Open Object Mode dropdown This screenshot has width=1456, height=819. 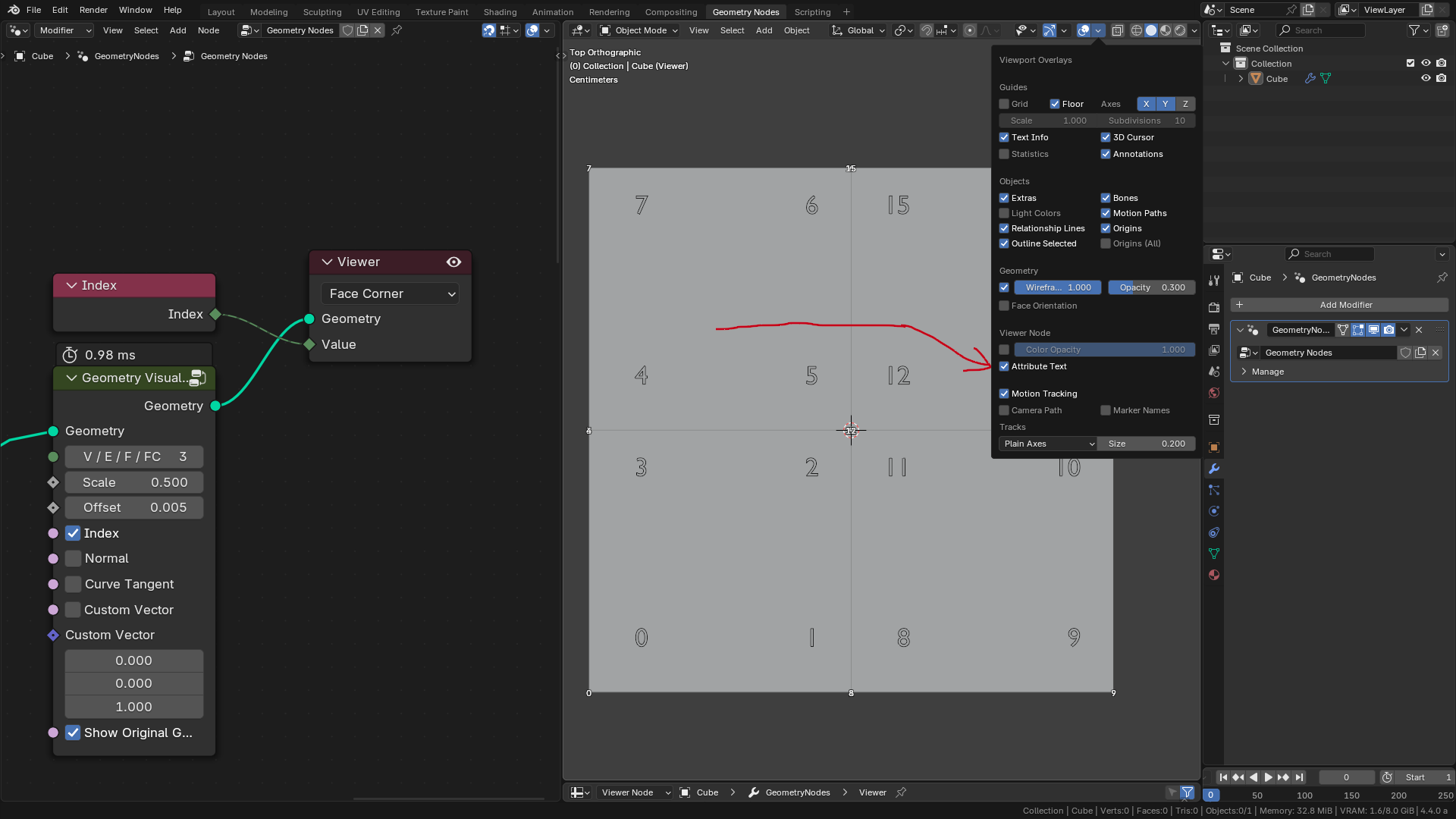pyautogui.click(x=639, y=30)
